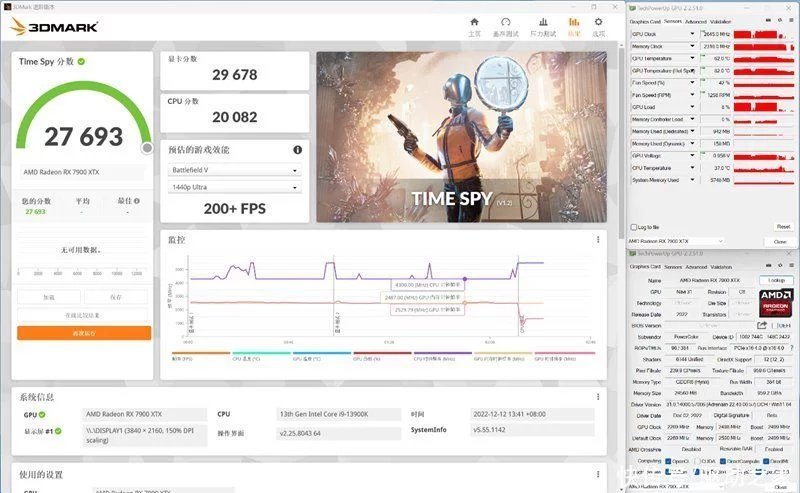Viewport: 800px width, 493px height.
Task: Open the GPU Voltage sensor dropdown arrow
Action: coord(692,156)
